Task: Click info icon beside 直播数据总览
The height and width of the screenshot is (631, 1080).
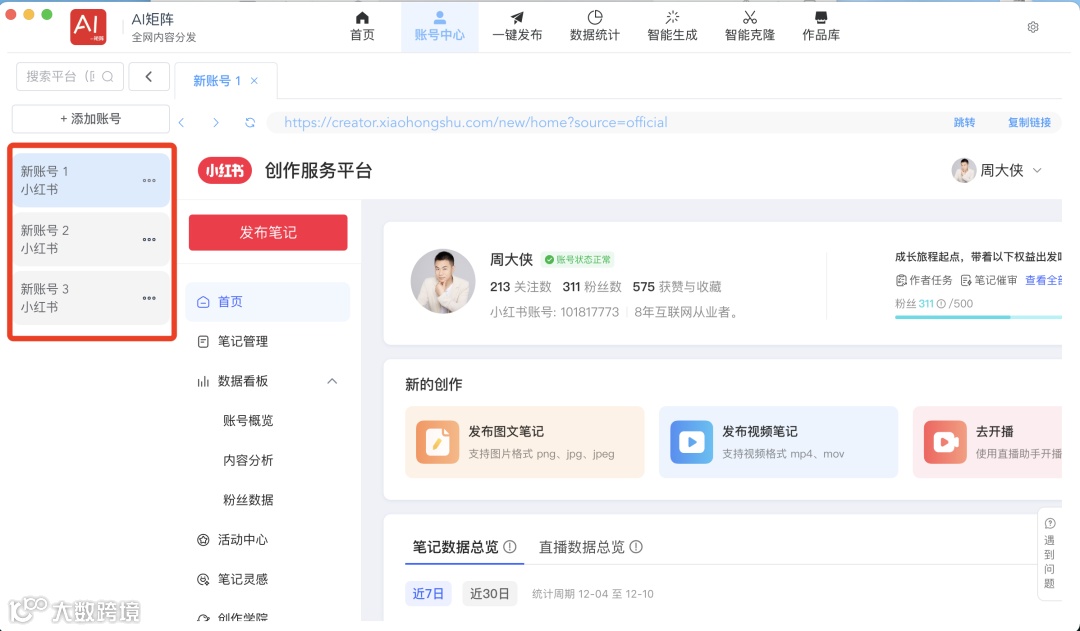Action: coord(636,547)
